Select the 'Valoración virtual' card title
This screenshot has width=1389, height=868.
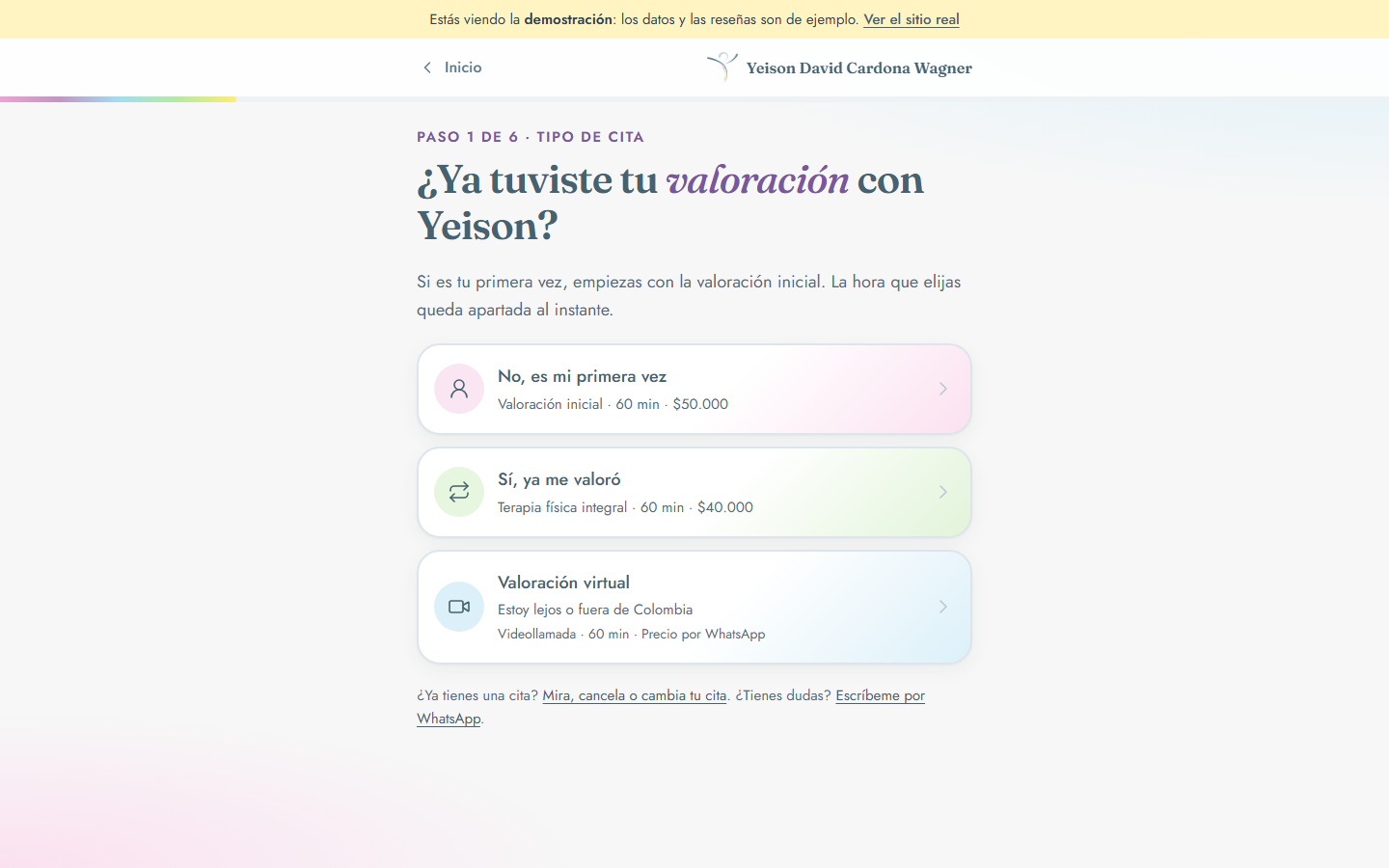tap(563, 583)
